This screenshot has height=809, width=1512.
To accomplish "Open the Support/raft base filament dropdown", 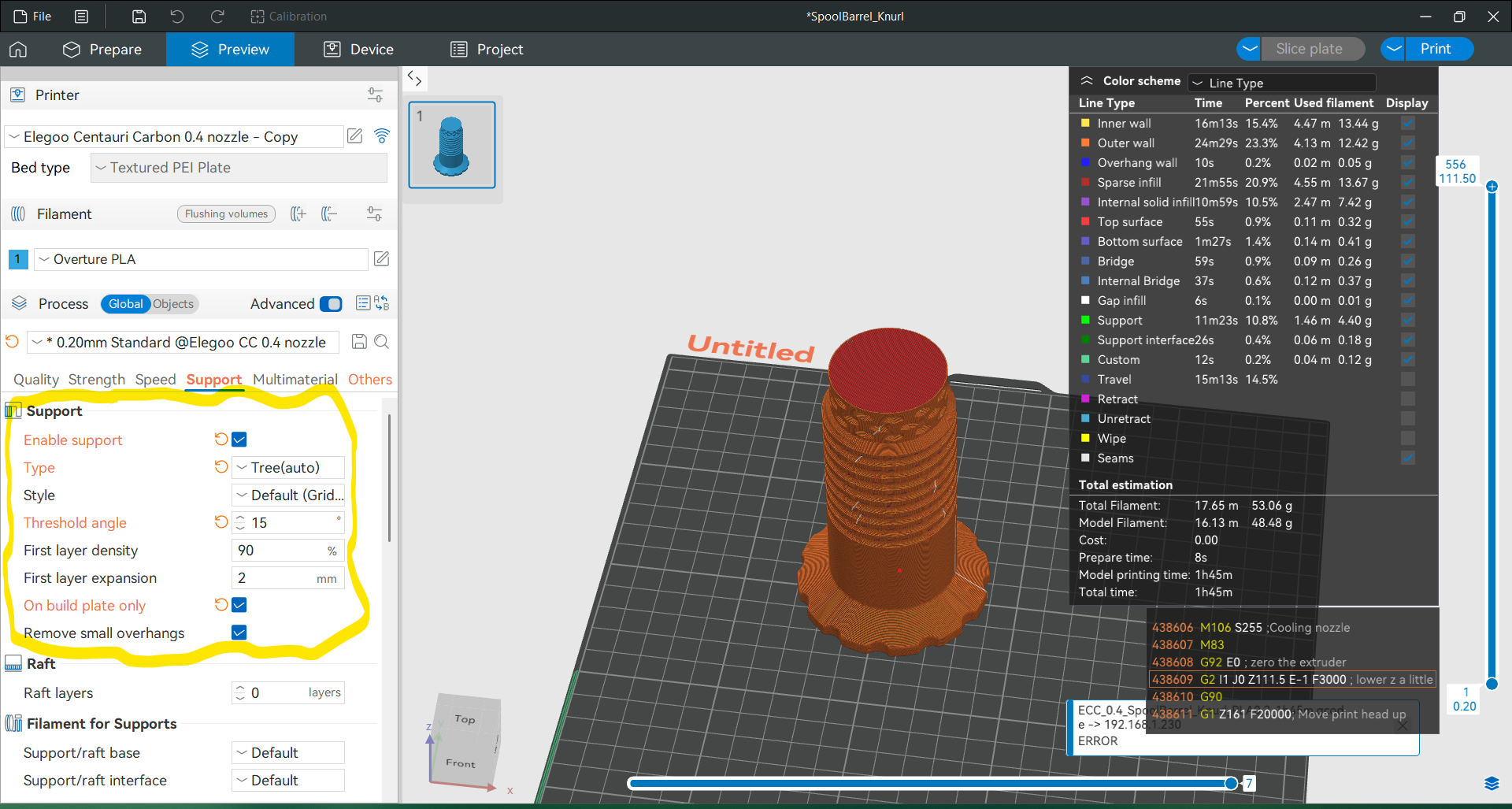I will (x=288, y=752).
